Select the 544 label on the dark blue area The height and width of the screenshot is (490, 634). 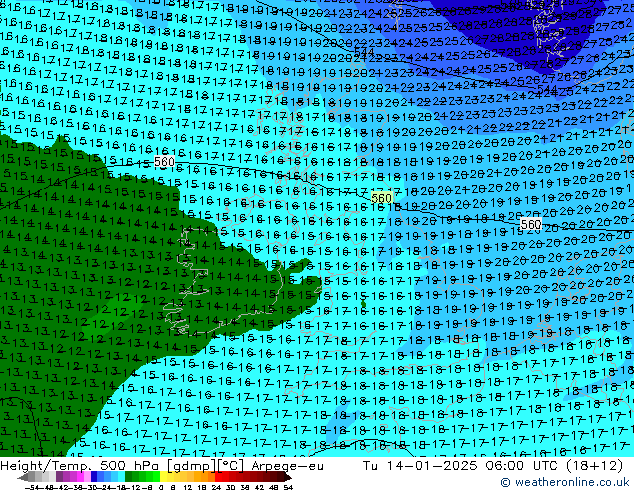(547, 89)
